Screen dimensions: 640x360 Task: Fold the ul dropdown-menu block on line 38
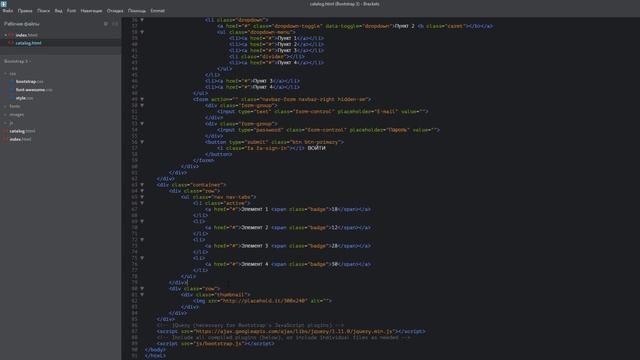142,32
